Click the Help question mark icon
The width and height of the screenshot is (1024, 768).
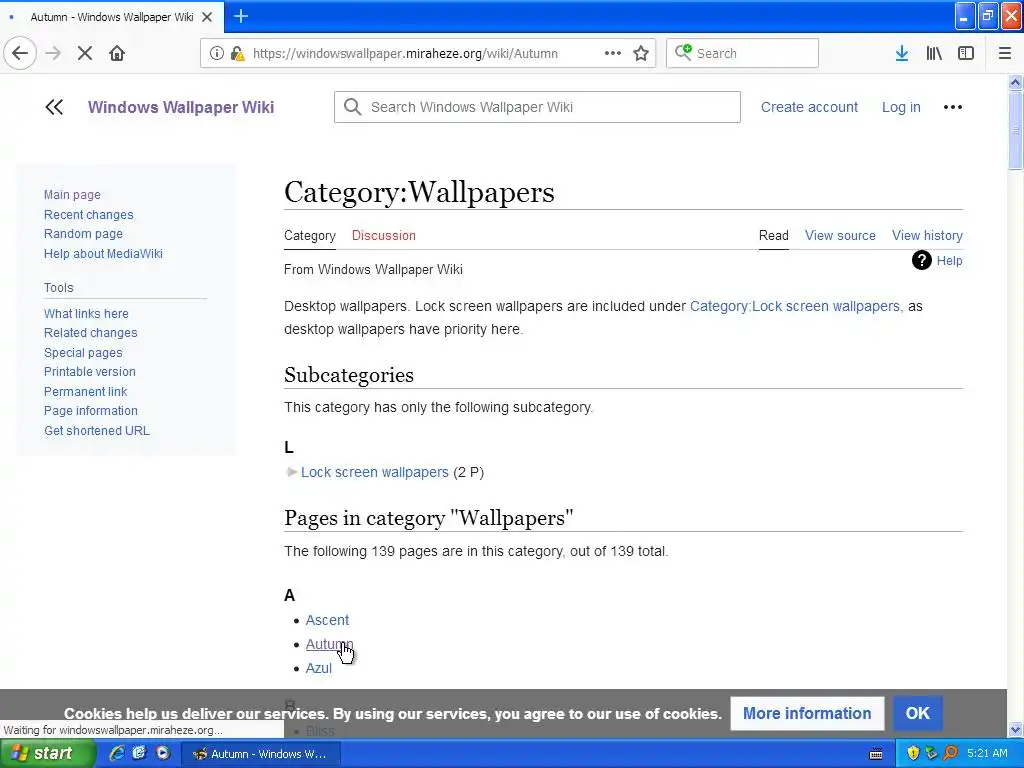click(x=921, y=261)
